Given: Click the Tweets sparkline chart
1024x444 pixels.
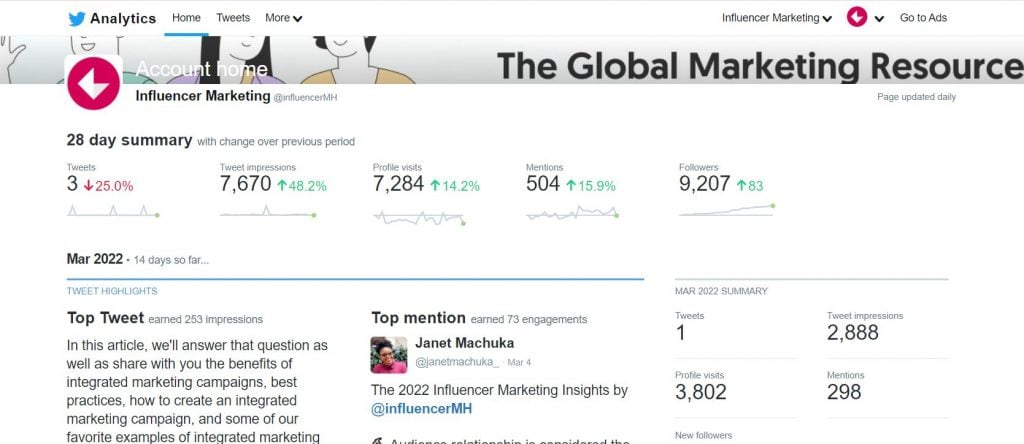Looking at the screenshot, I should pyautogui.click(x=113, y=210).
